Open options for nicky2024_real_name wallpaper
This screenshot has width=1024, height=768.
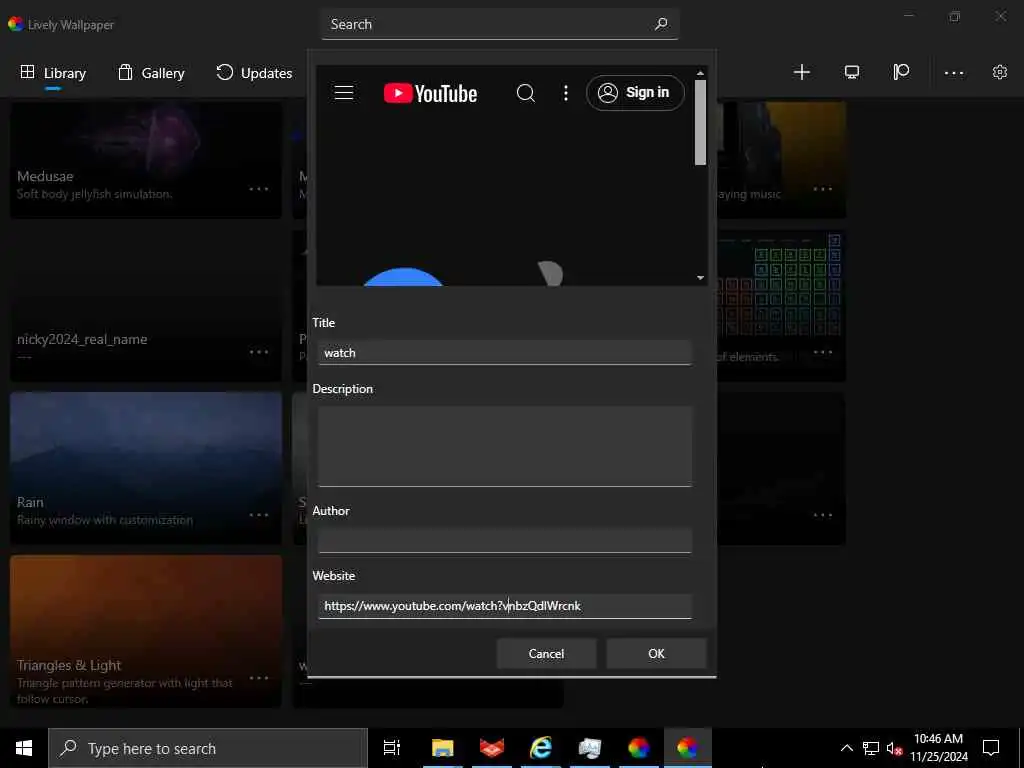click(x=259, y=352)
